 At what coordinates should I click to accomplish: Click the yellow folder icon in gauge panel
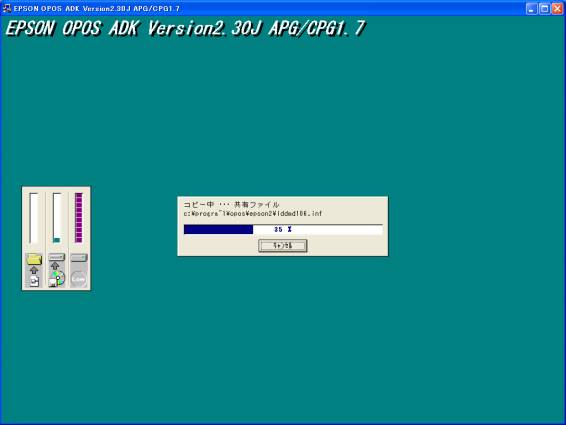[x=34, y=259]
